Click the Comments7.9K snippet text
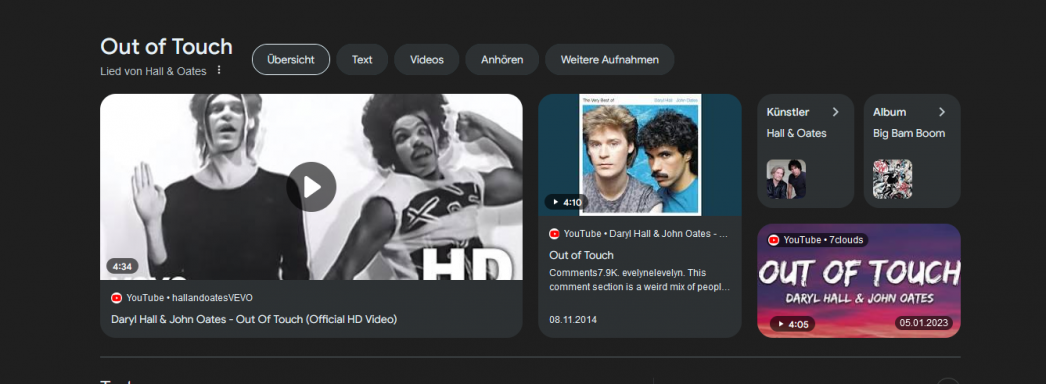This screenshot has height=384, width=1046. pos(640,280)
